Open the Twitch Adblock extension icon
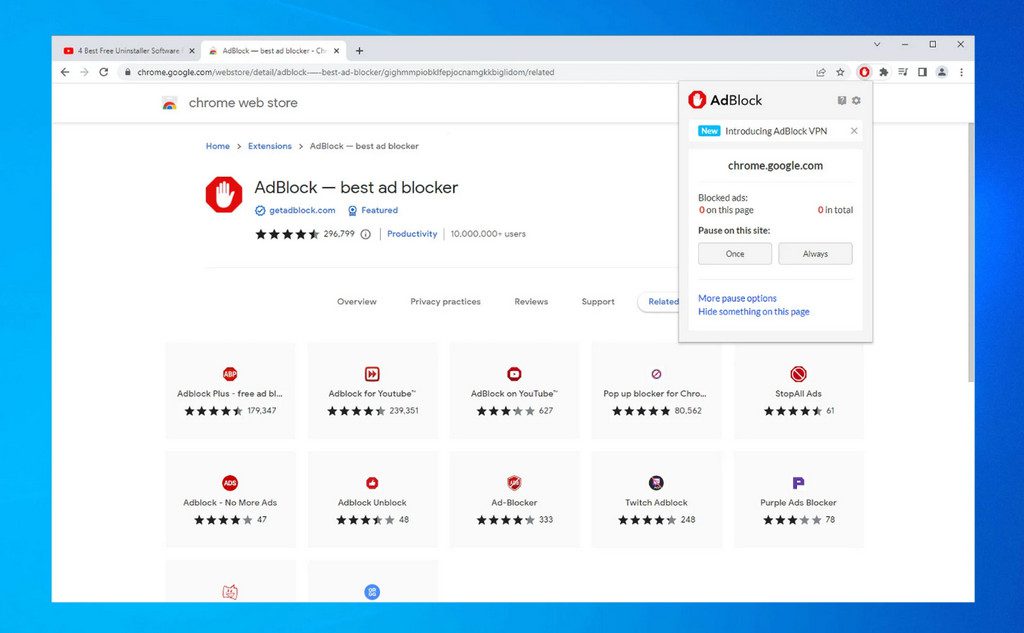This screenshot has width=1024, height=633. [x=656, y=483]
